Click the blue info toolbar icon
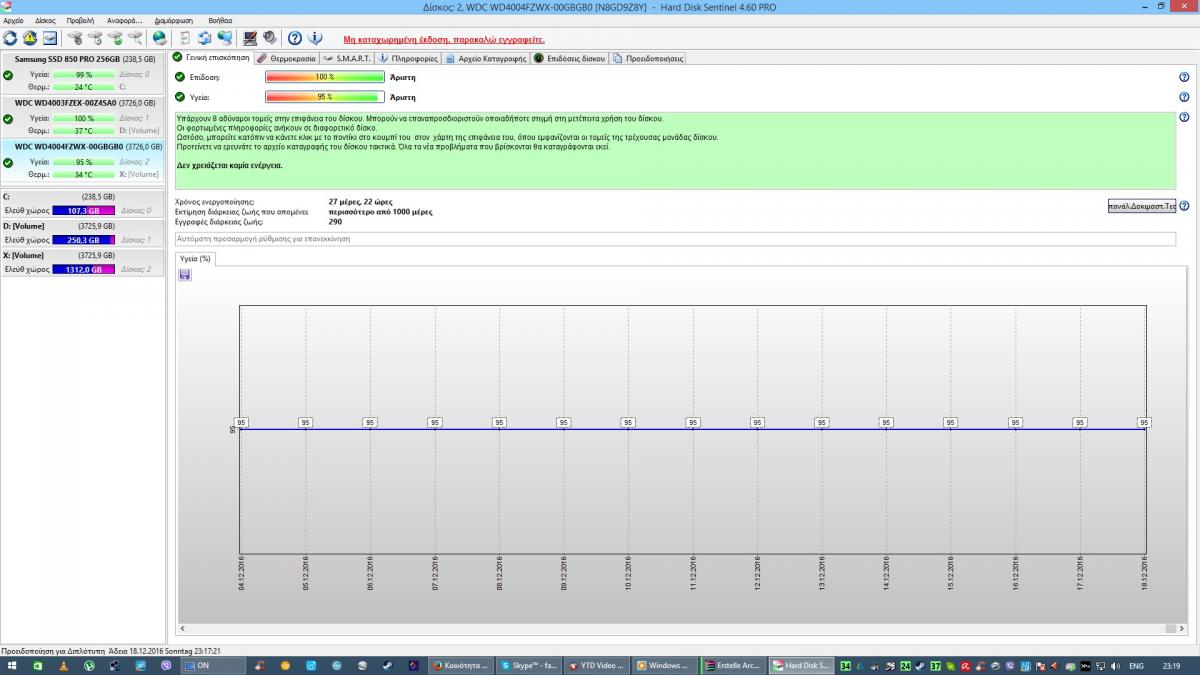The height and width of the screenshot is (675, 1200). tap(315, 38)
